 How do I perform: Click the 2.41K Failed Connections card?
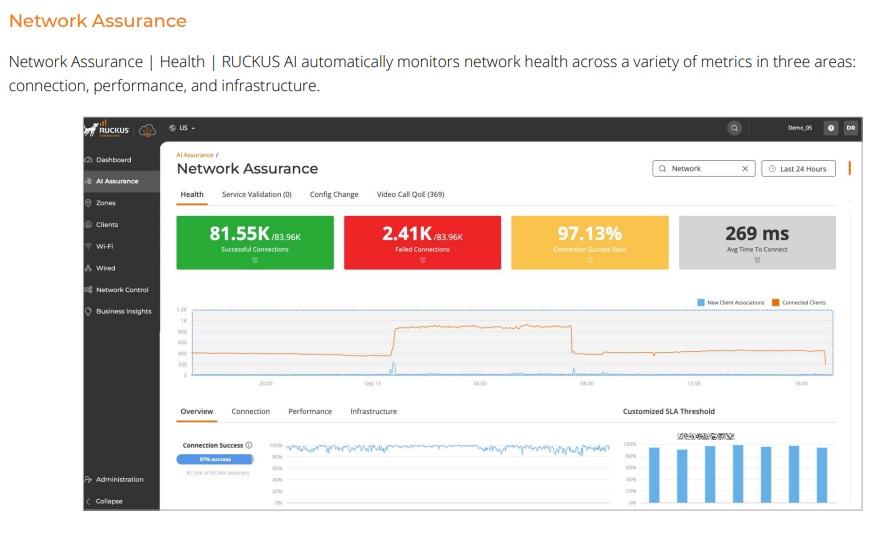click(x=422, y=242)
